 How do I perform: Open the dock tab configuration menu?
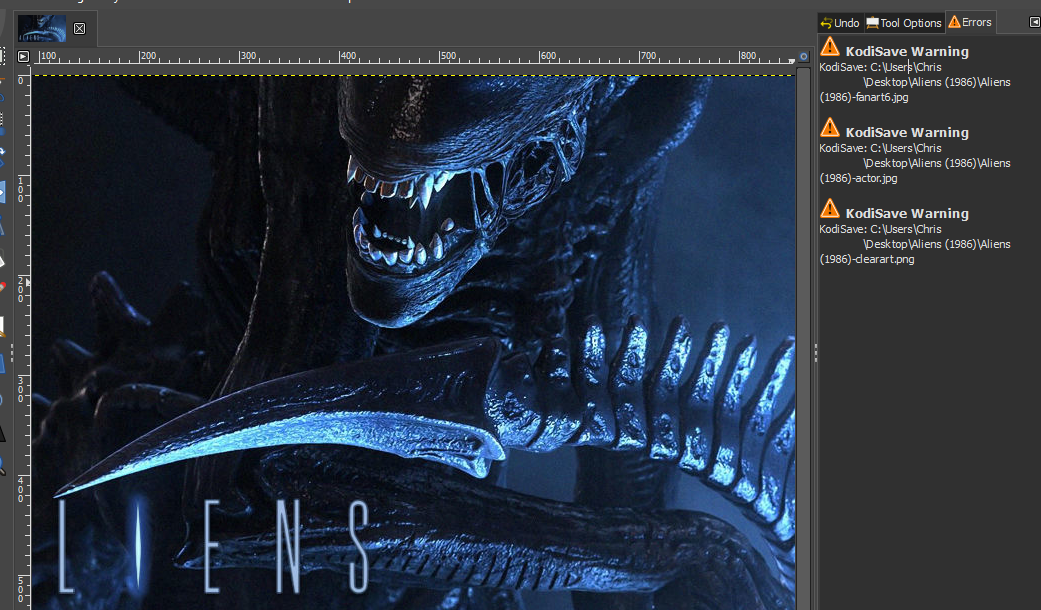1034,23
